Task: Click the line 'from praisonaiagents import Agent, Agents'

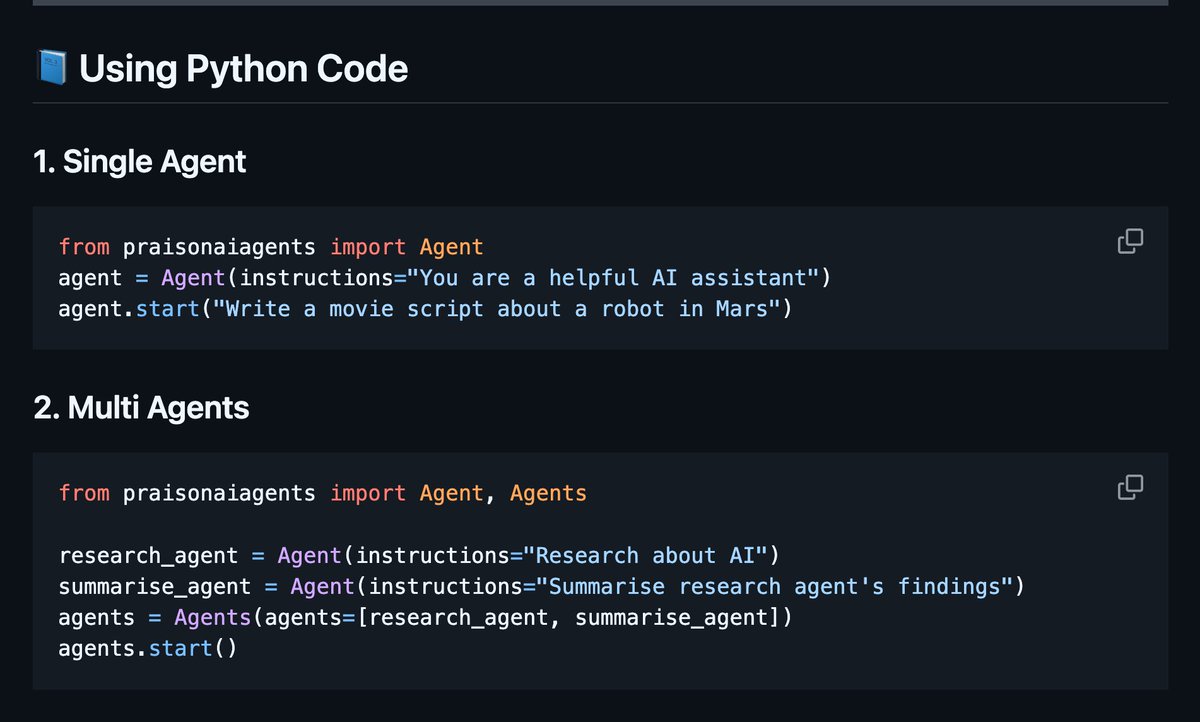Action: (323, 493)
